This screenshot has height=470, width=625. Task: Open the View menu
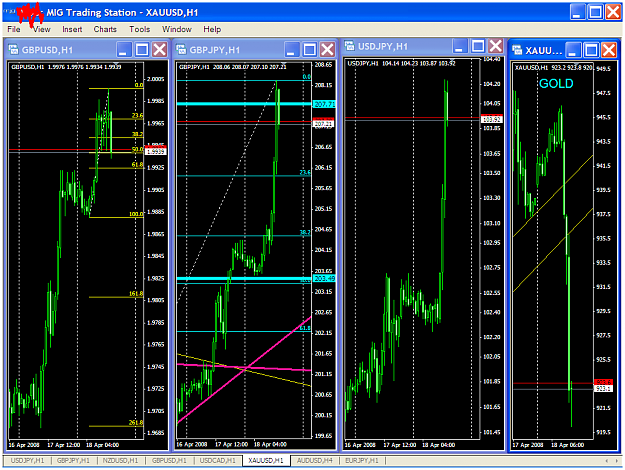point(41,29)
